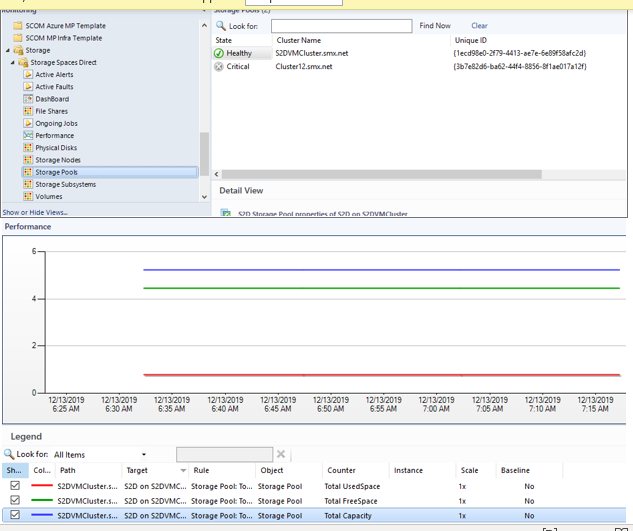Open Active Faults view icon
Image resolution: width=633 pixels, height=531 pixels.
[28, 87]
